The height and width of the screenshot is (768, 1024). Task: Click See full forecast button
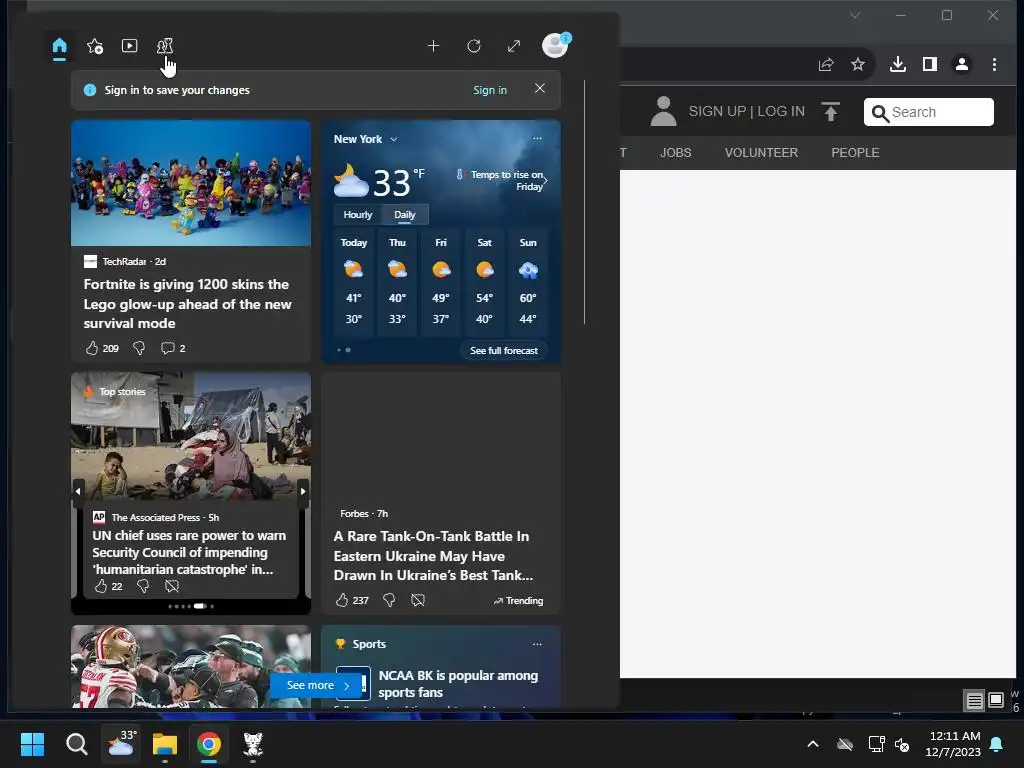(x=504, y=351)
